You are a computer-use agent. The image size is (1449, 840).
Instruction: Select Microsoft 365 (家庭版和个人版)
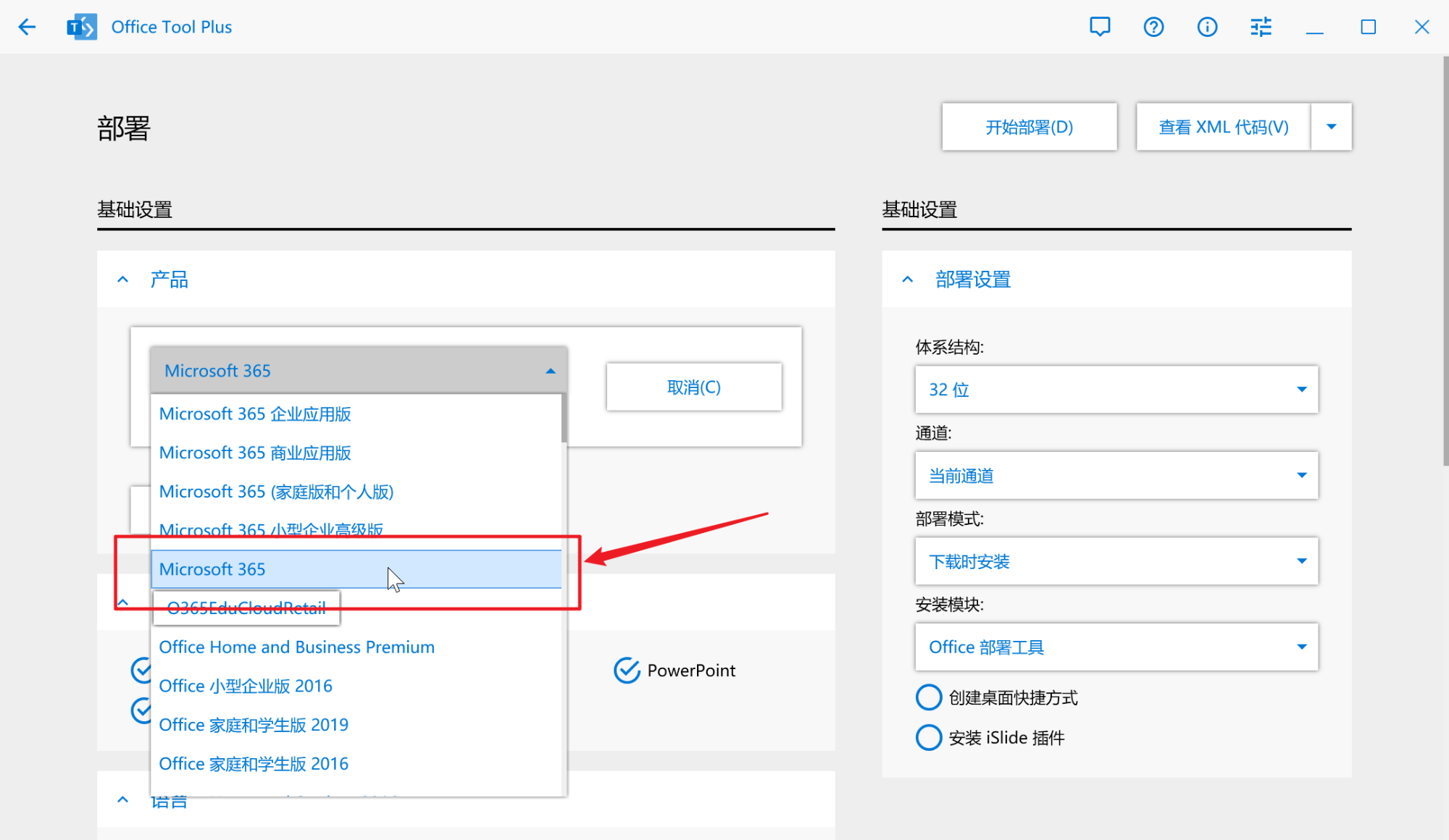point(356,492)
